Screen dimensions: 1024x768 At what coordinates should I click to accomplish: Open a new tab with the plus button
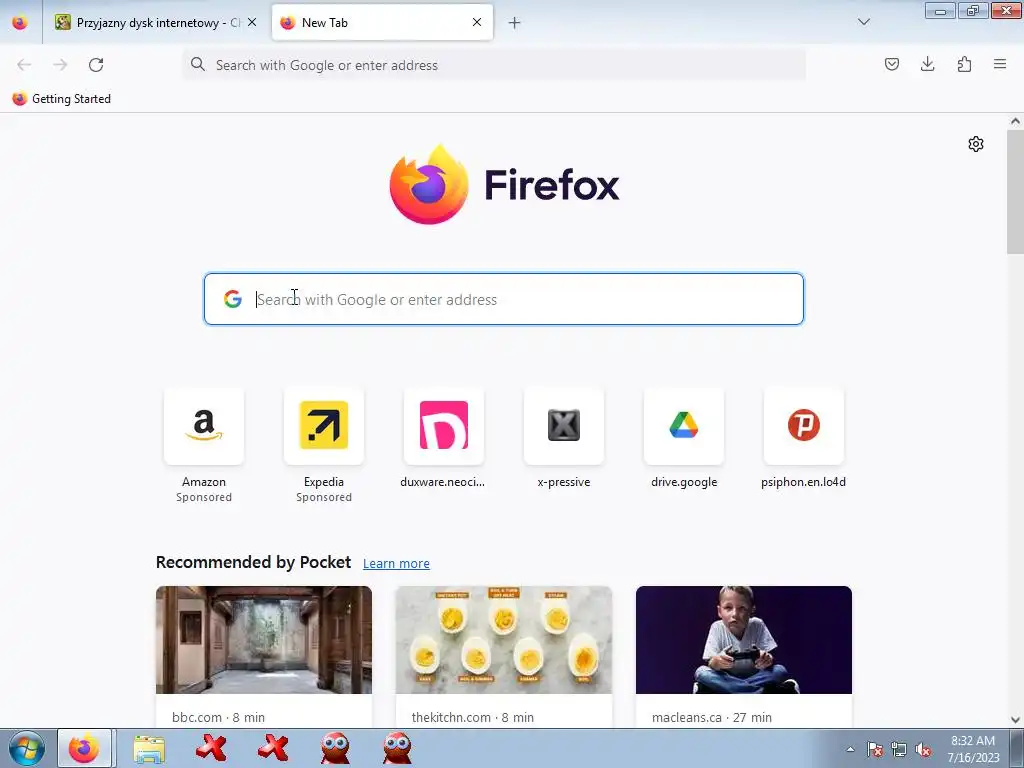pos(514,23)
